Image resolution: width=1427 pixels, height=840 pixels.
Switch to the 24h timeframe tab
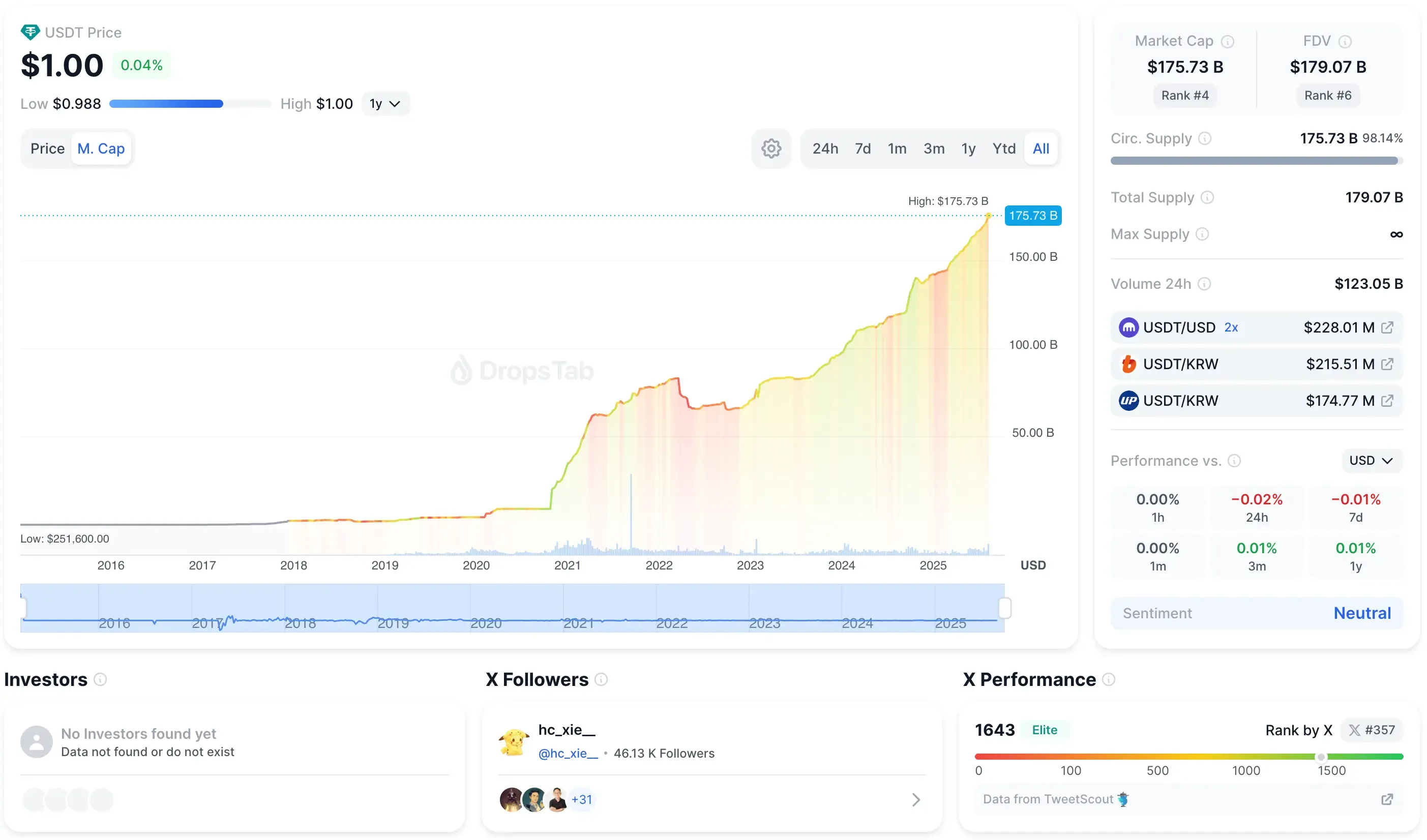pos(825,148)
